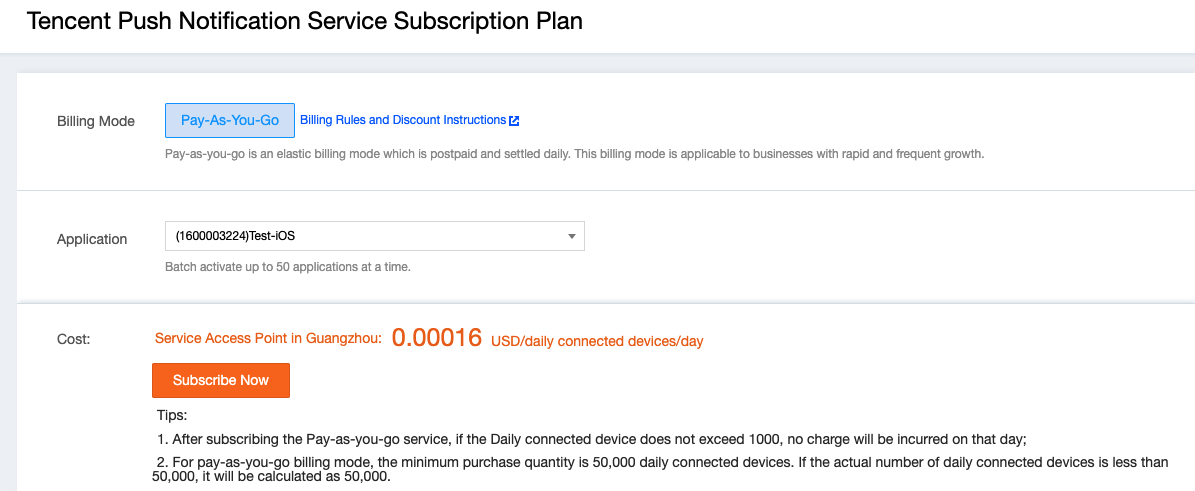Expand the Application combo box
Image resolution: width=1195 pixels, height=491 pixels.
pos(375,236)
